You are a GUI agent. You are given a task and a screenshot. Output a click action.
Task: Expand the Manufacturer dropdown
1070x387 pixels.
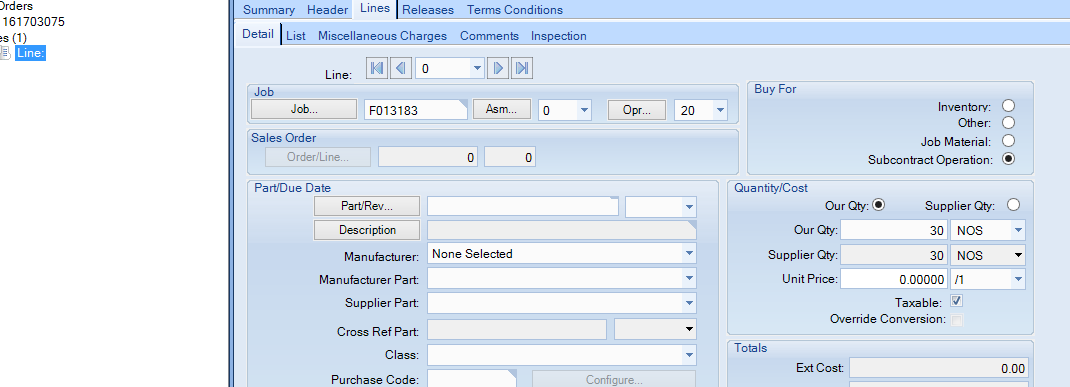tap(689, 254)
